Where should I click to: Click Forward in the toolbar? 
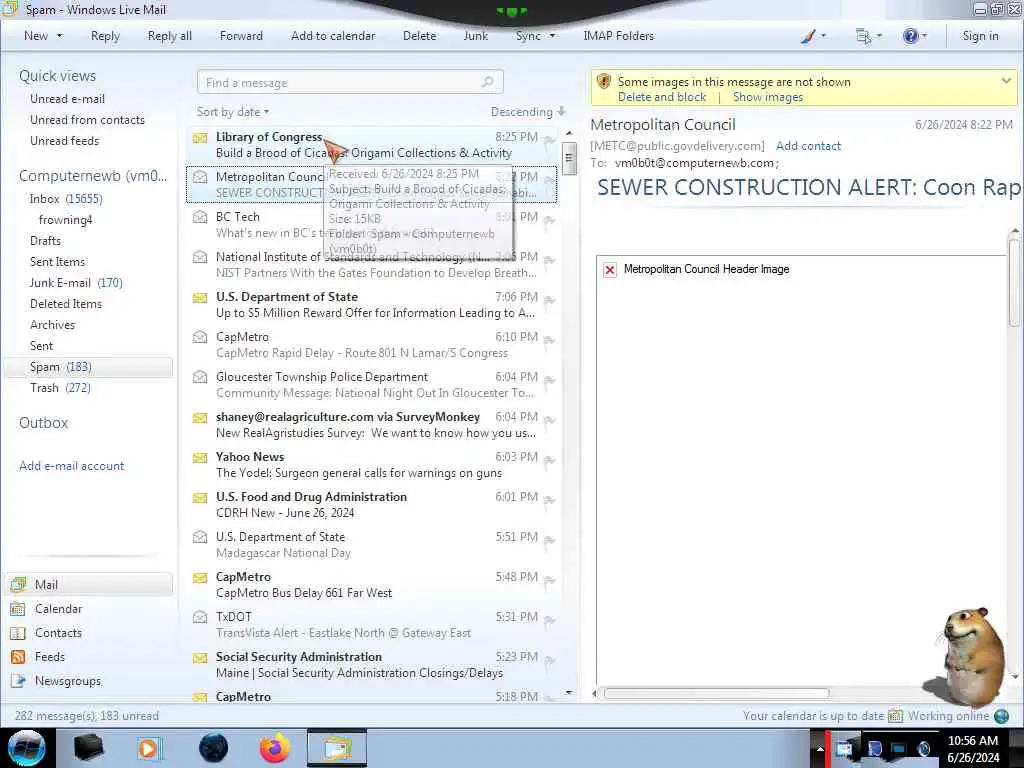[241, 36]
